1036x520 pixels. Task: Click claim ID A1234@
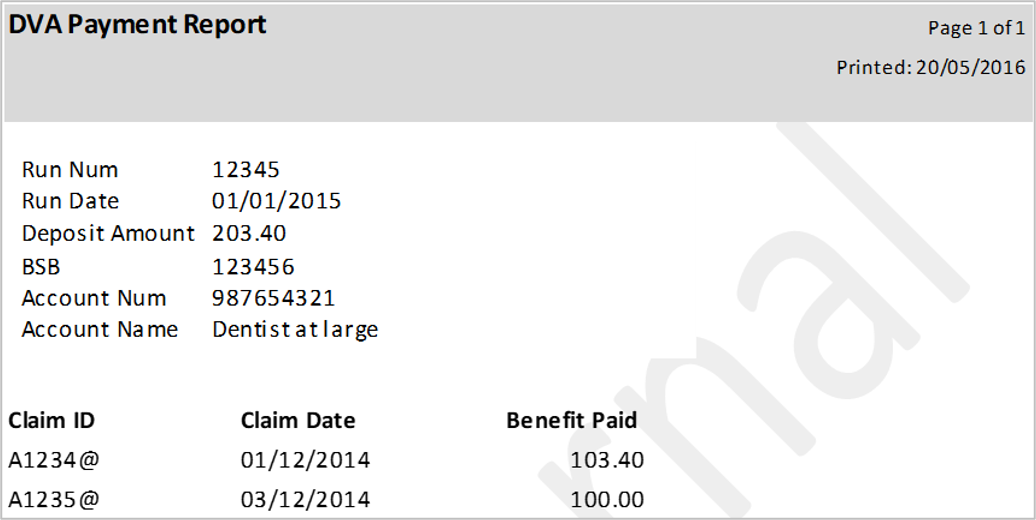click(x=54, y=460)
